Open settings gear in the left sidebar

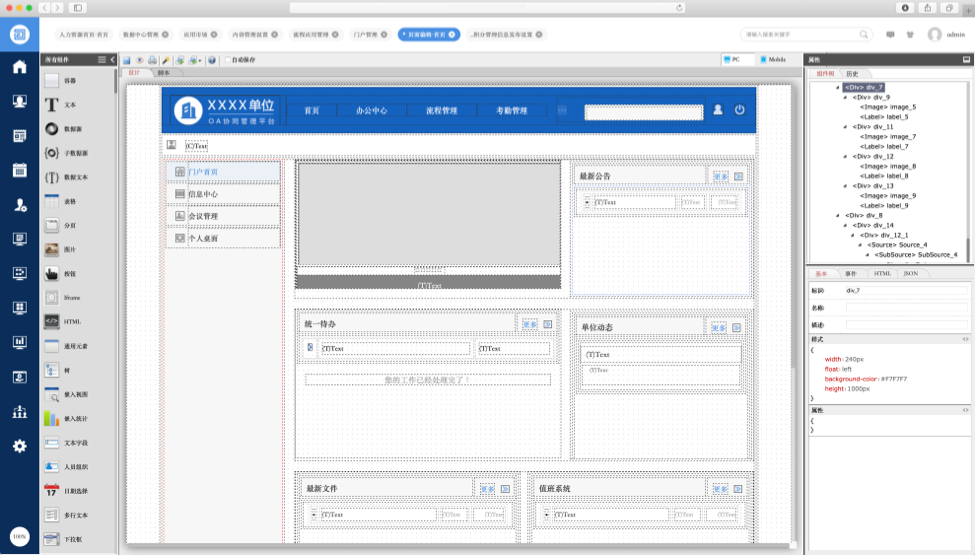(x=19, y=446)
